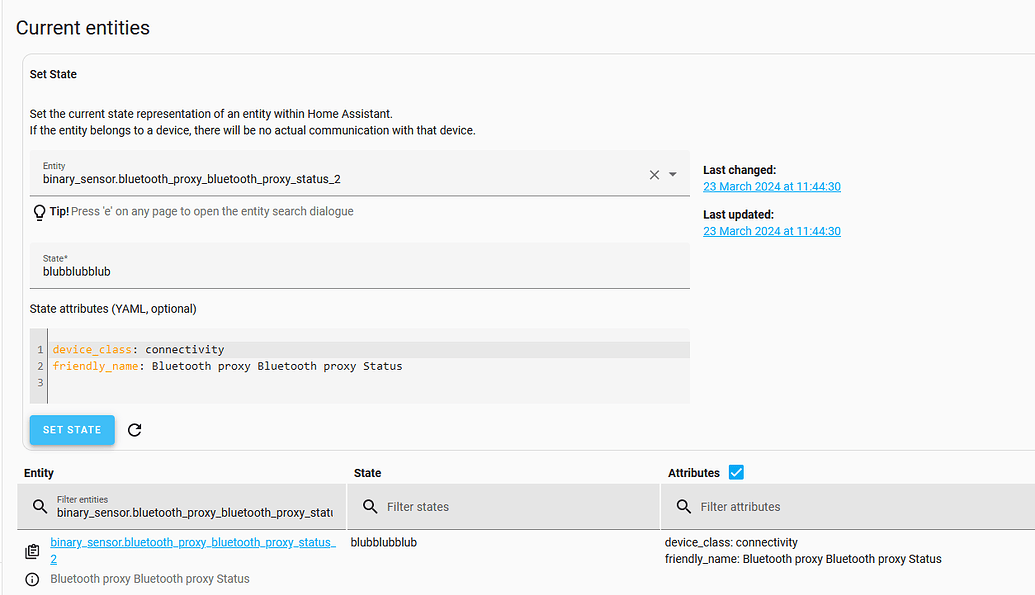Viewport: 1035px width, 595px height.
Task: Copy entity ID using the clipboard icon
Action: pos(32,551)
